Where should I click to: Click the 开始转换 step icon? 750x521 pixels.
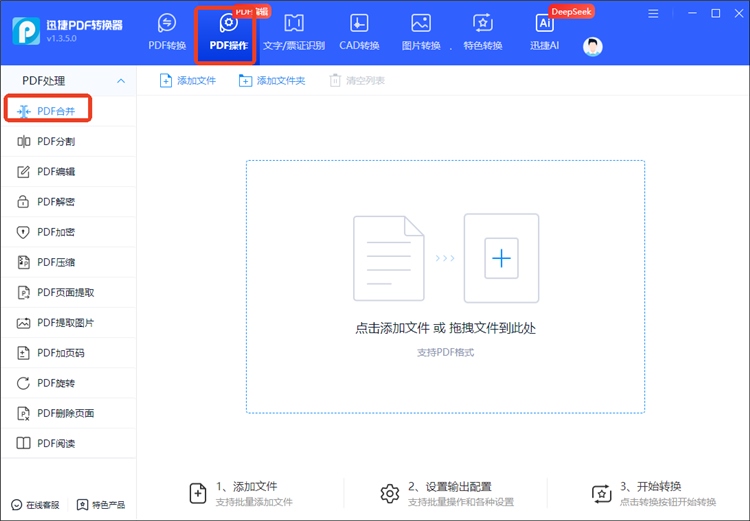pos(602,494)
